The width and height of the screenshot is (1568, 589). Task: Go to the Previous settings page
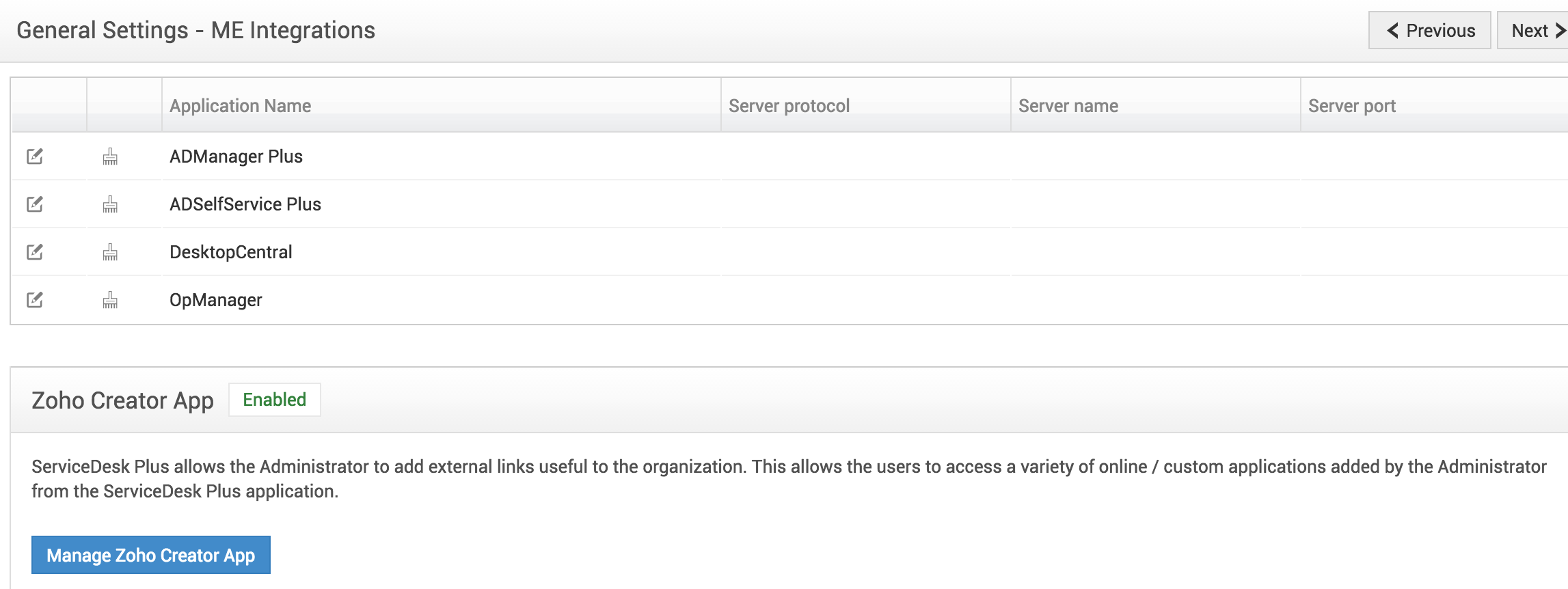[x=1429, y=31]
